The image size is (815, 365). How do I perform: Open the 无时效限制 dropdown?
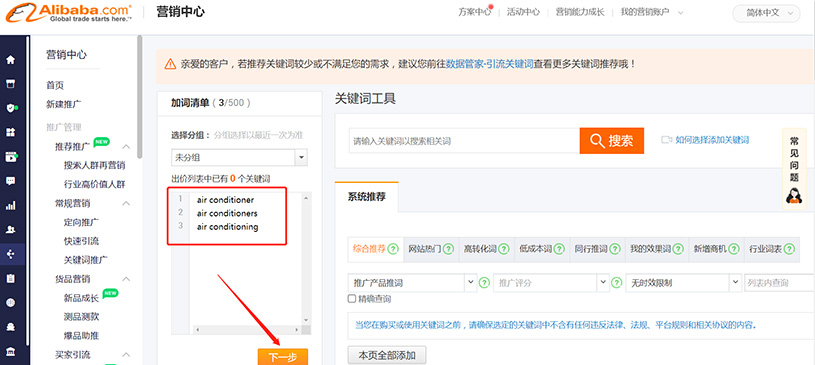click(683, 283)
